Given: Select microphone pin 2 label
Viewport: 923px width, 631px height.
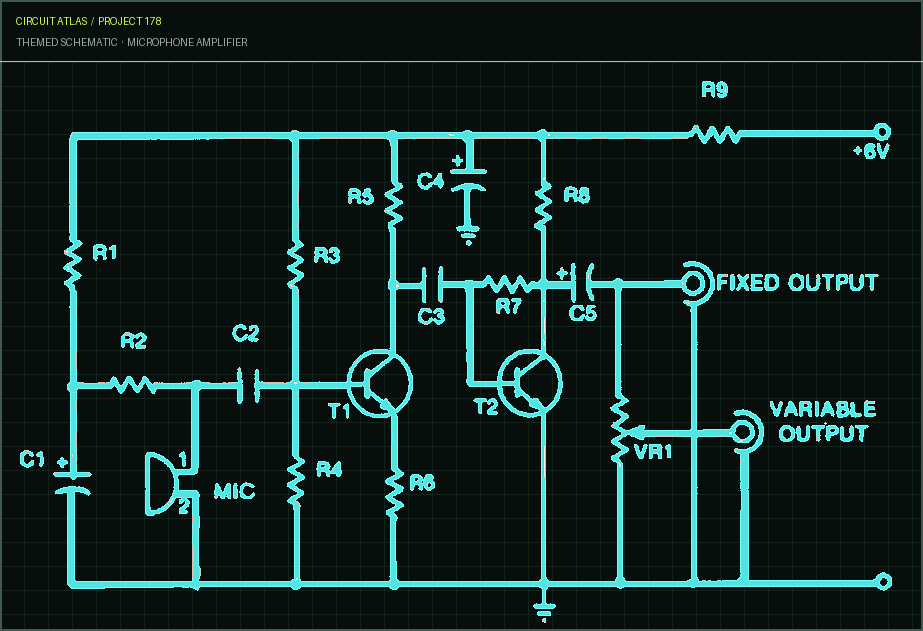Looking at the screenshot, I should point(183,506).
